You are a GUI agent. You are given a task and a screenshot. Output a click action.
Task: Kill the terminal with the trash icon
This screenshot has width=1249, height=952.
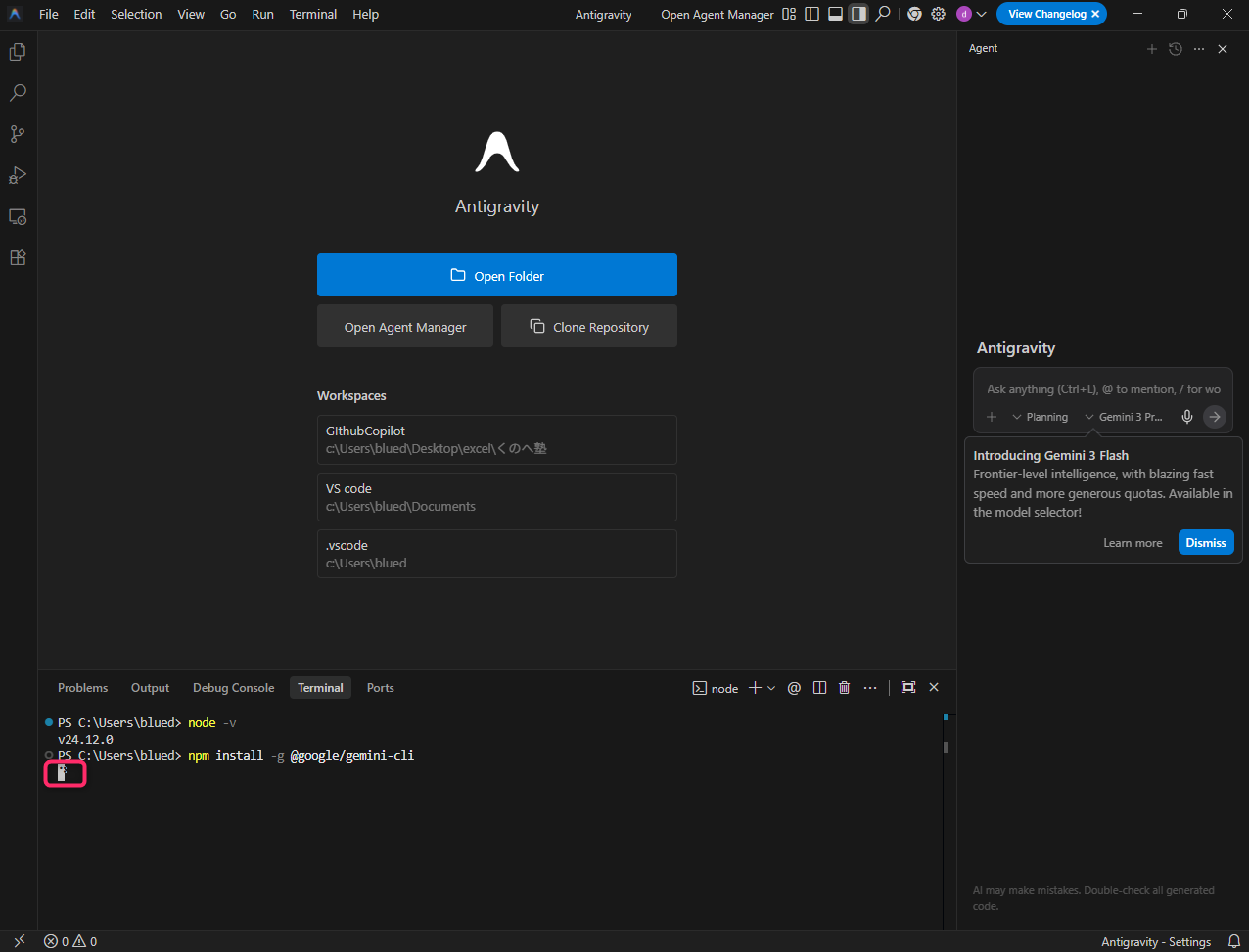pyautogui.click(x=844, y=688)
